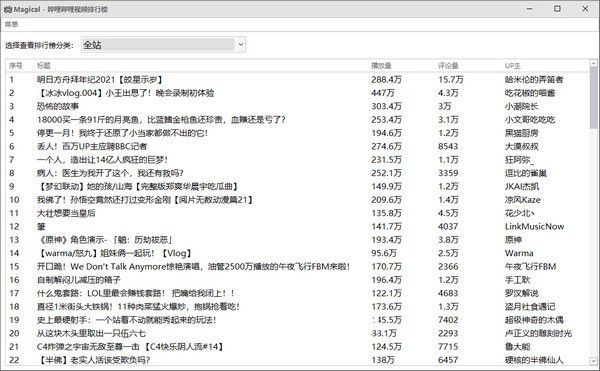Click uploader 硬核的半佛仙人
Viewport: 600px width, 371px height.
click(534, 360)
